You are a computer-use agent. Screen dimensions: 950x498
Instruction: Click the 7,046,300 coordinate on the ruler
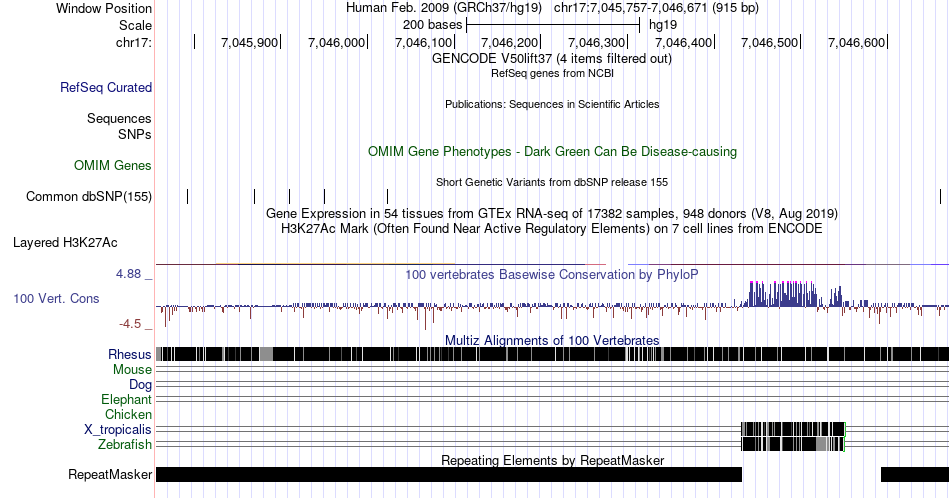pyautogui.click(x=596, y=42)
